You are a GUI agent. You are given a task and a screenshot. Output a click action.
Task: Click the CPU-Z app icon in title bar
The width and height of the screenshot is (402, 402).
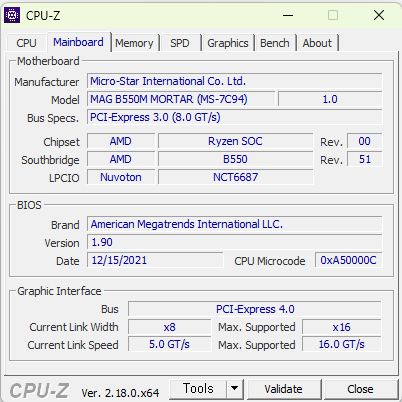click(x=12, y=15)
